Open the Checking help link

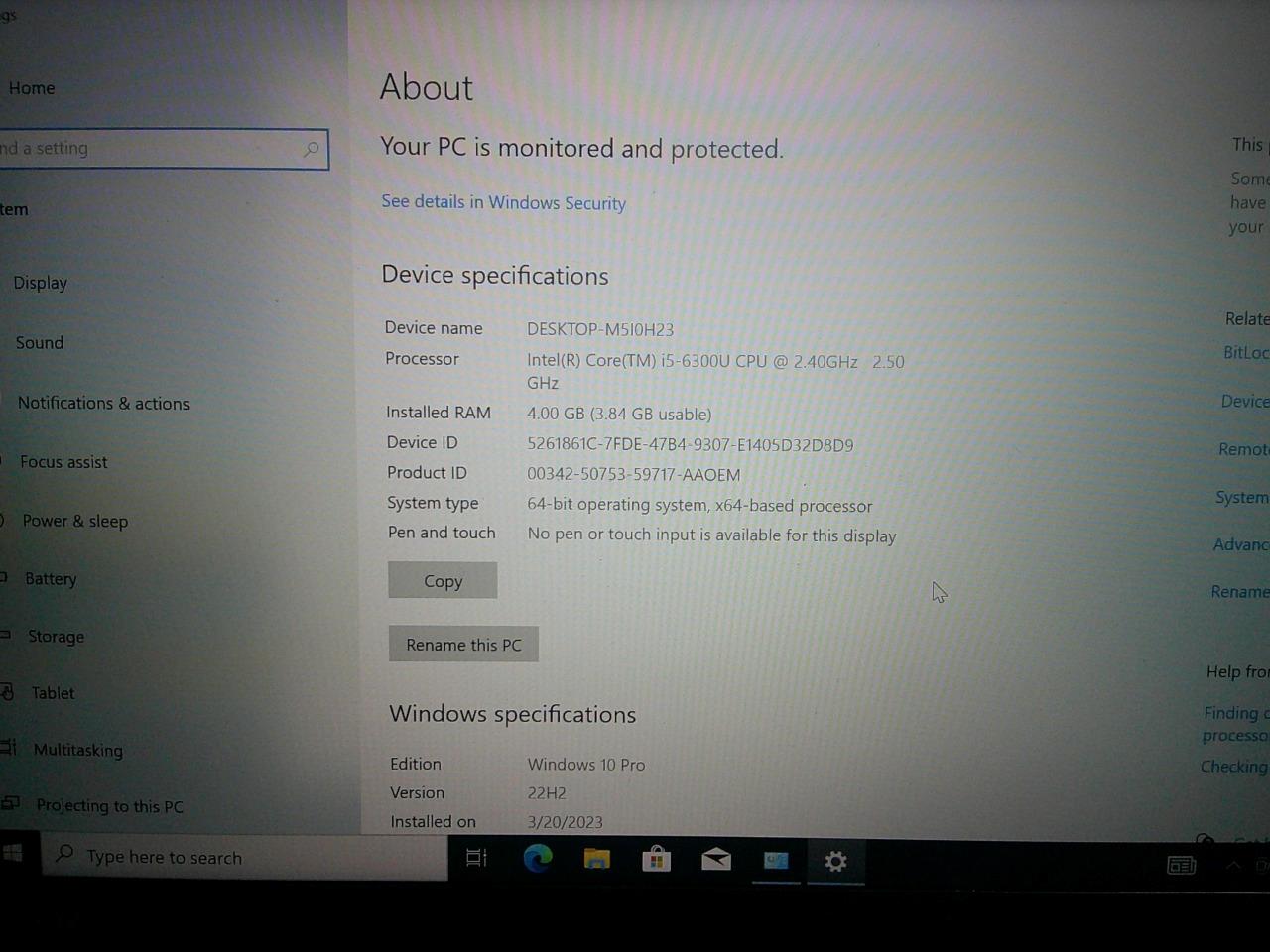coord(1234,767)
